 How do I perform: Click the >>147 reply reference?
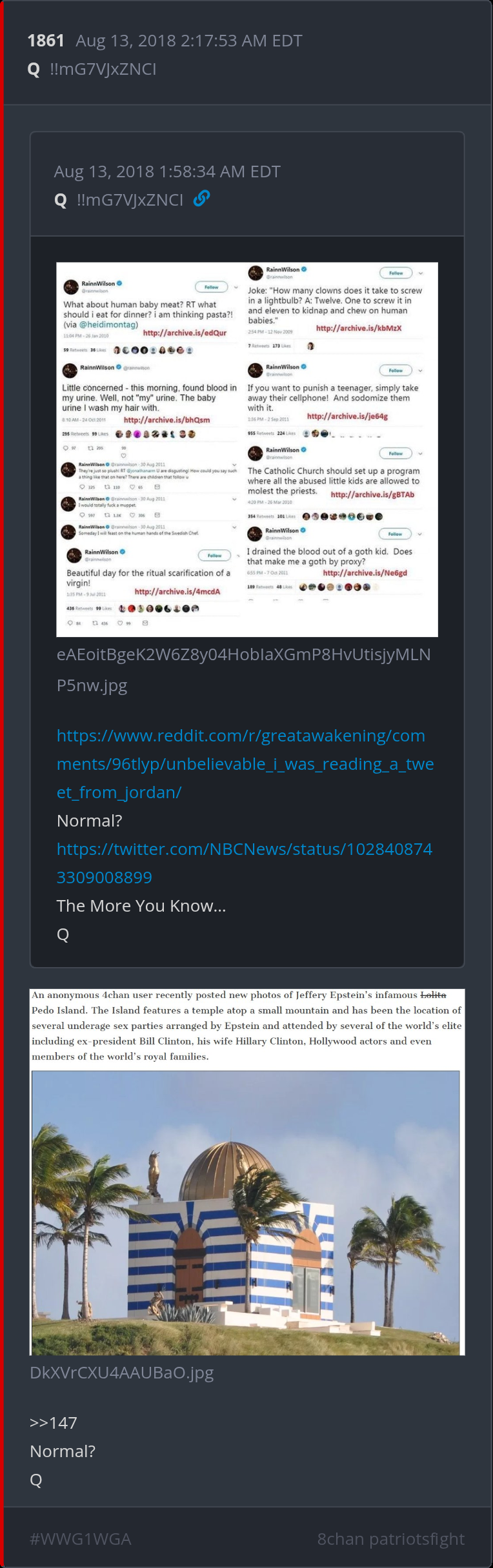tap(54, 1423)
